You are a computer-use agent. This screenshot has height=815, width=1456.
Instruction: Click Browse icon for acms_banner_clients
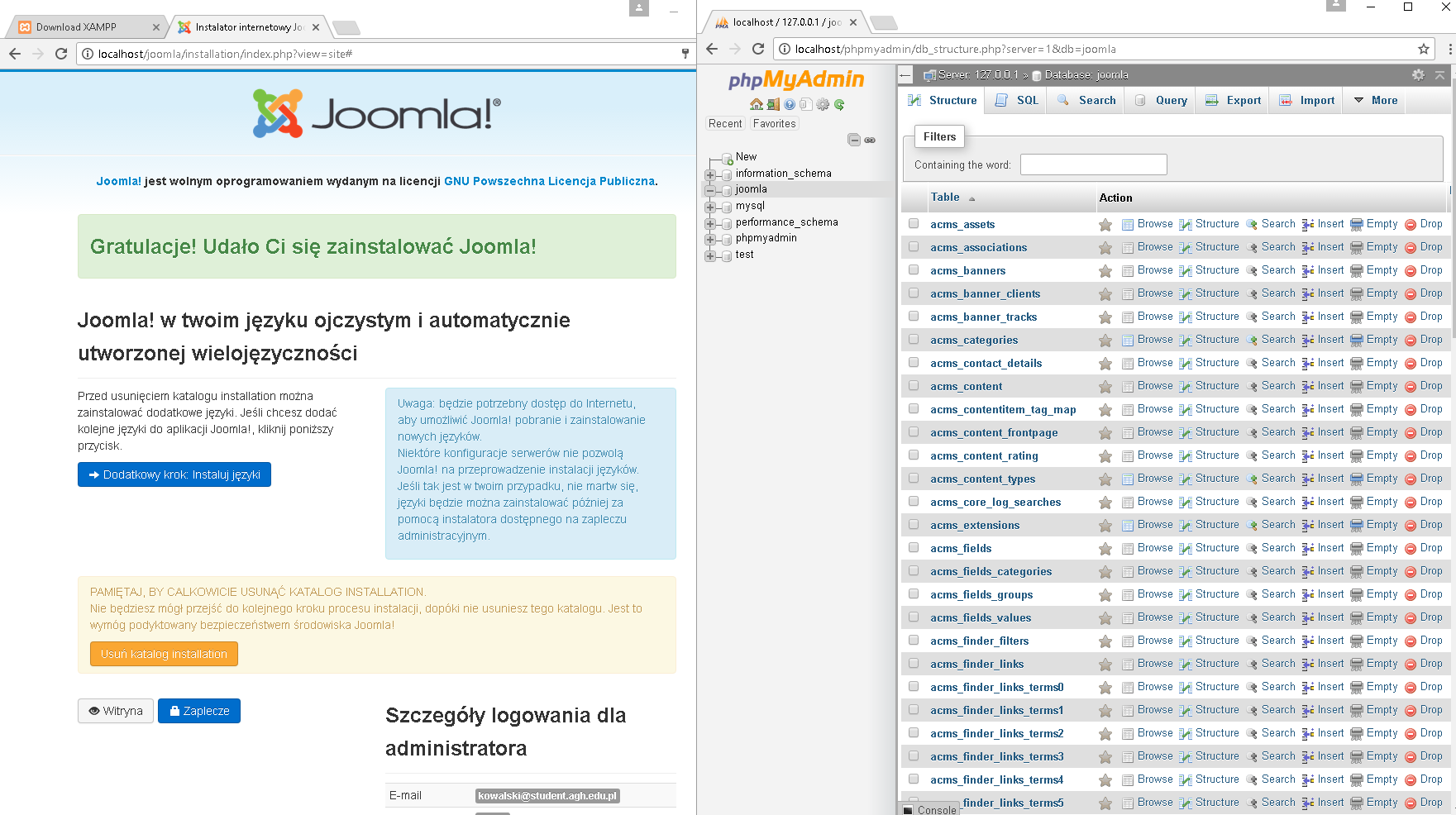[x=1128, y=293]
